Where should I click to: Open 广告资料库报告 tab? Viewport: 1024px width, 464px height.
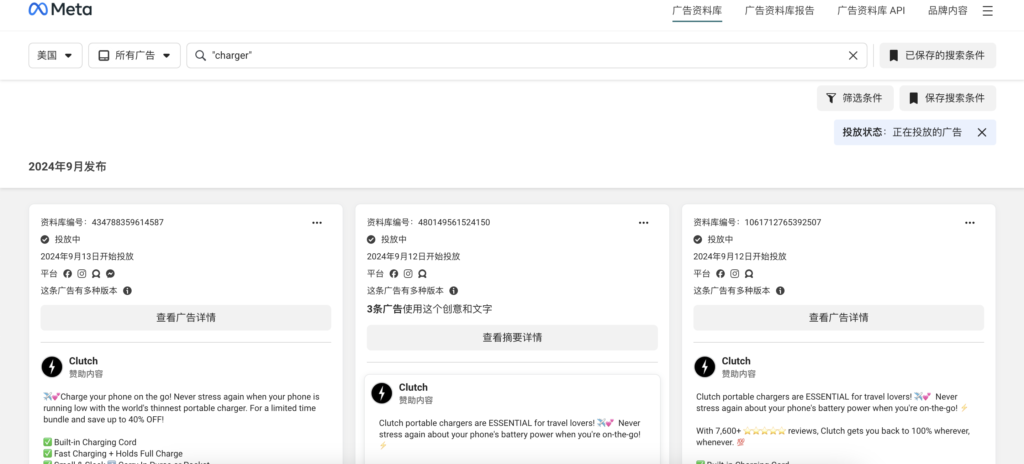780,10
